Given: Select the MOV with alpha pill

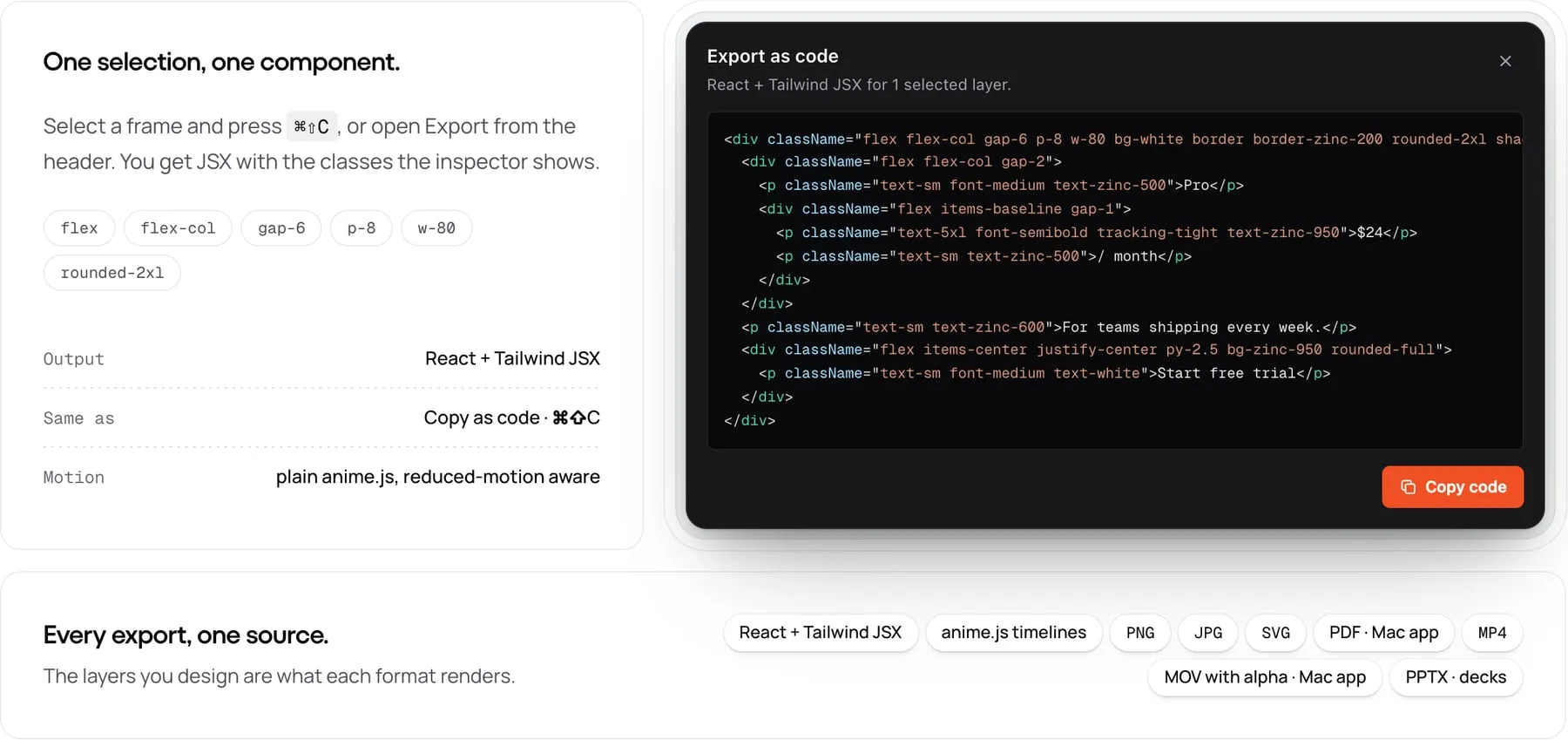Looking at the screenshot, I should coord(1265,678).
